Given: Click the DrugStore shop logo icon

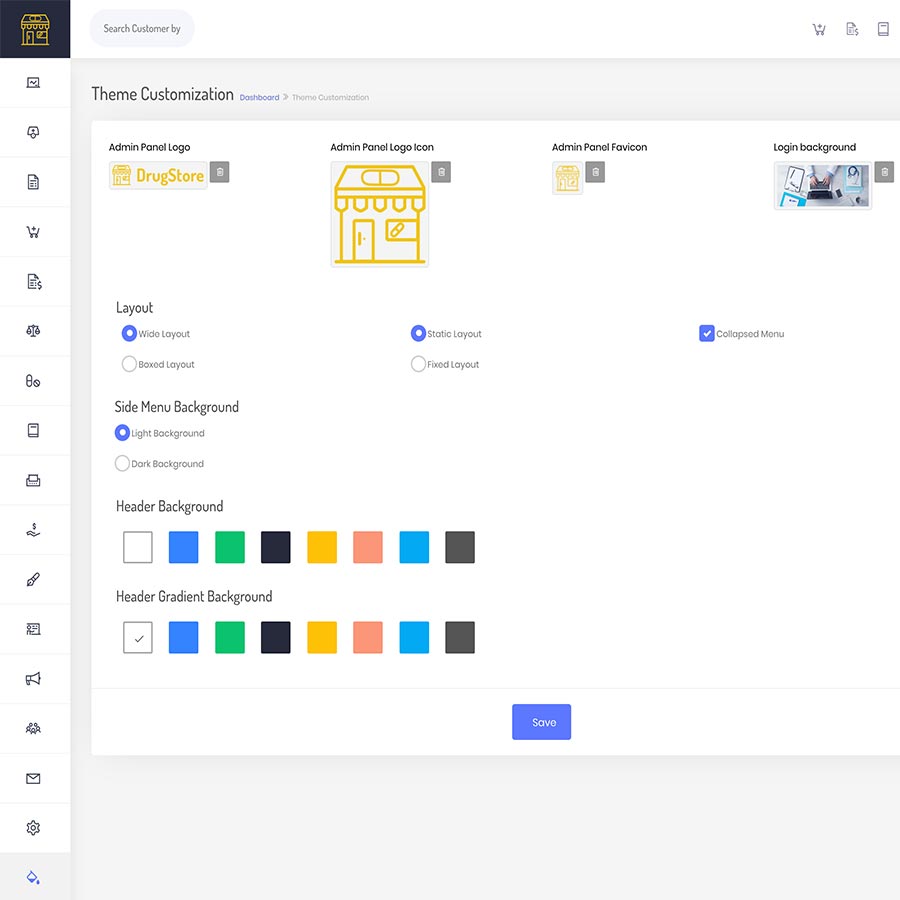Looking at the screenshot, I should coord(34,29).
